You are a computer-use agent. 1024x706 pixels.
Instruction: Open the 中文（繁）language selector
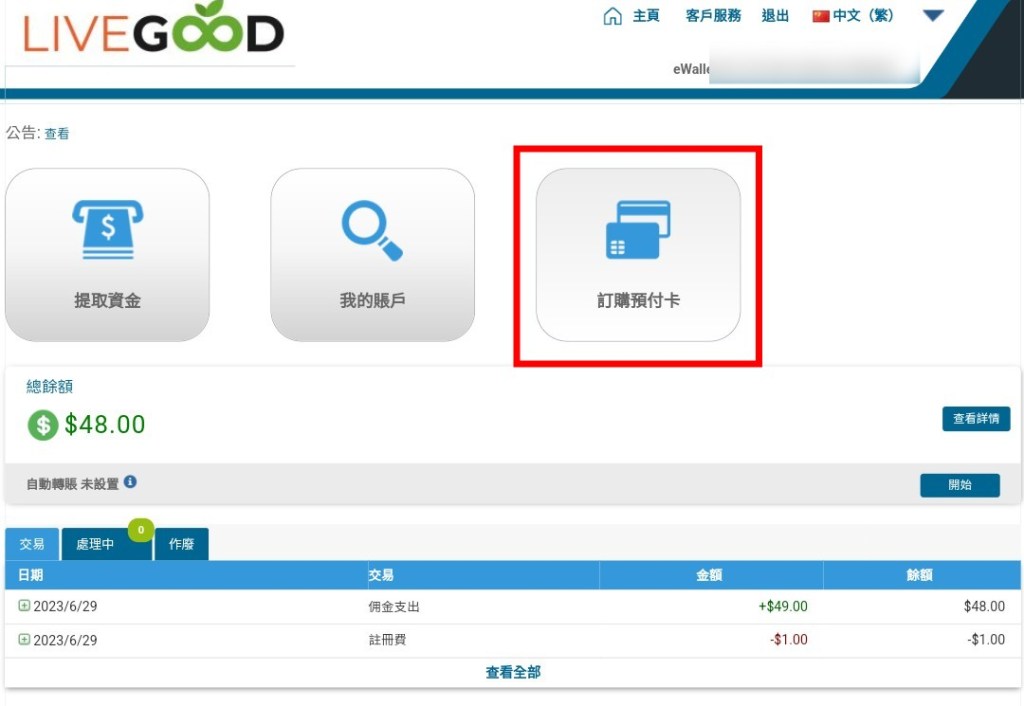point(863,16)
